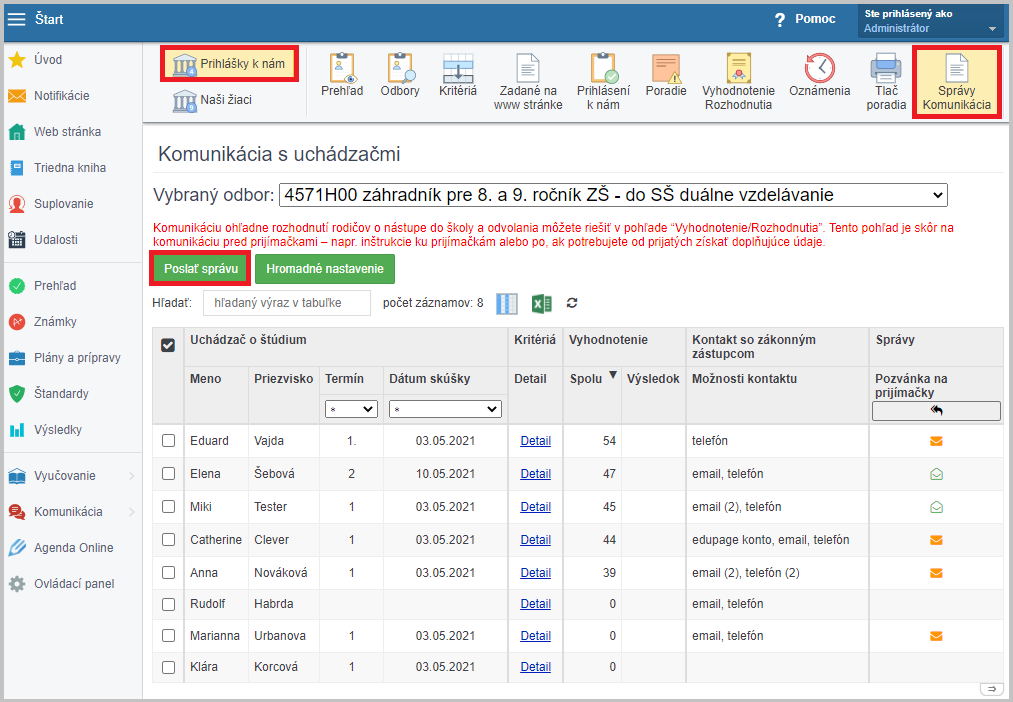Click orange envelope in Anna Nováková row
This screenshot has height=702, width=1013.
(x=936, y=573)
